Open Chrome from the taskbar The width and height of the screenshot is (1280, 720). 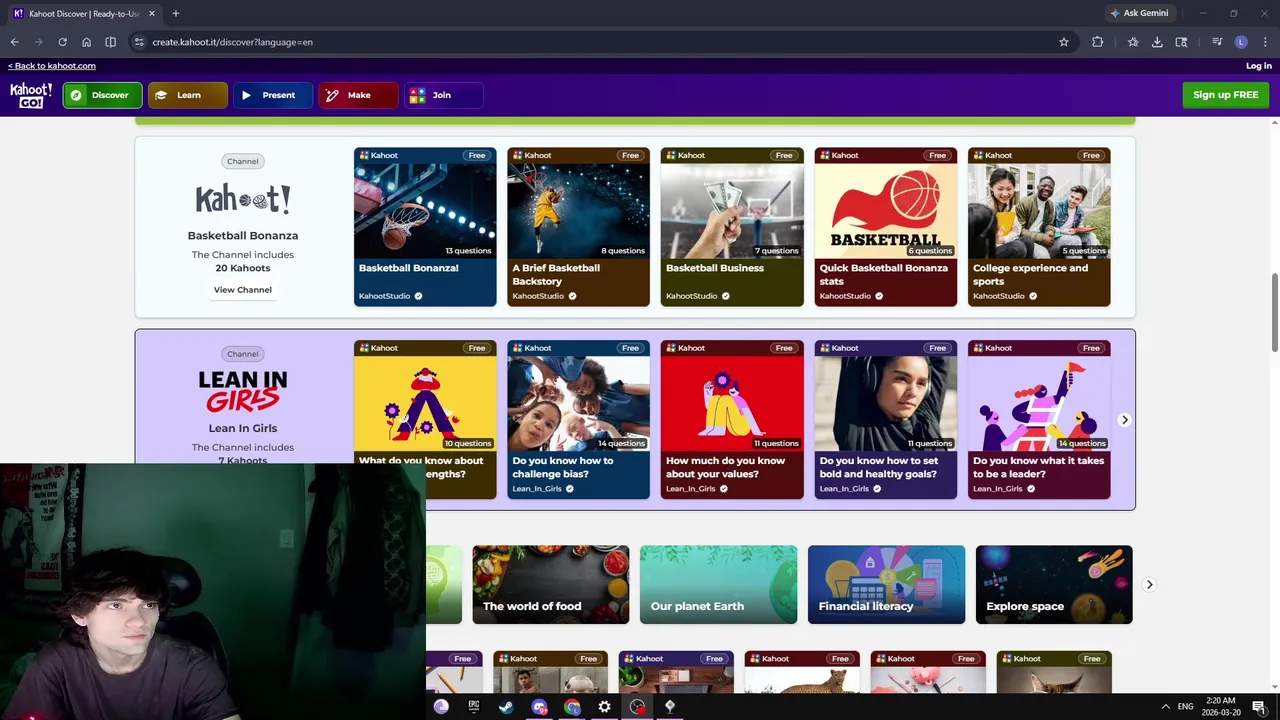pyautogui.click(x=572, y=706)
